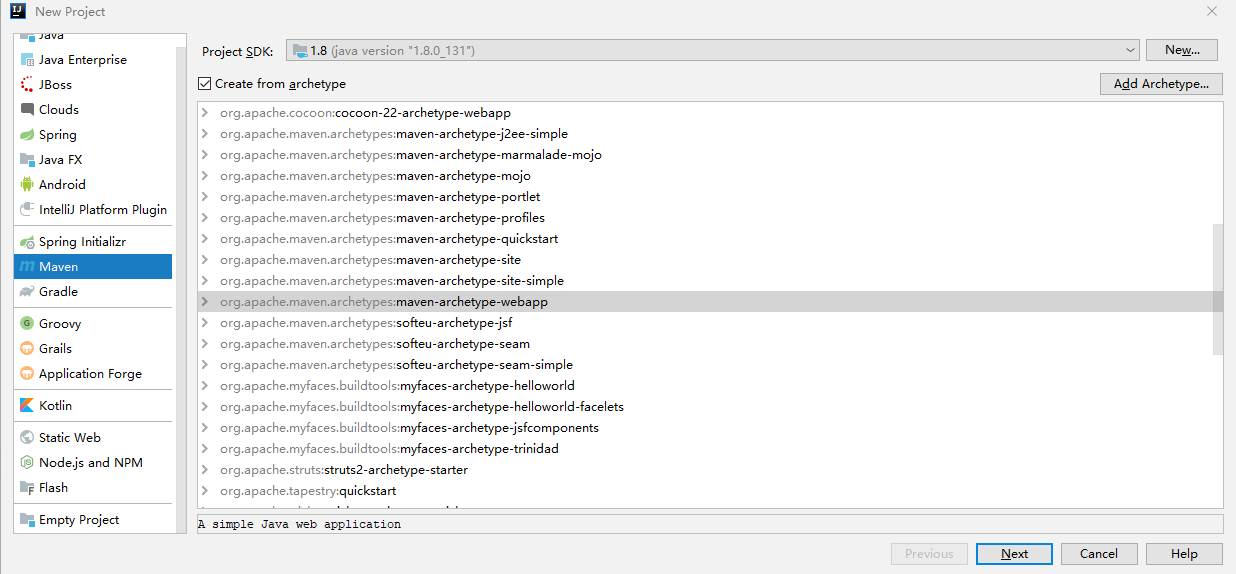Expand the maven-archetype-j2ee-simple node
The image size is (1236, 574).
(x=205, y=134)
